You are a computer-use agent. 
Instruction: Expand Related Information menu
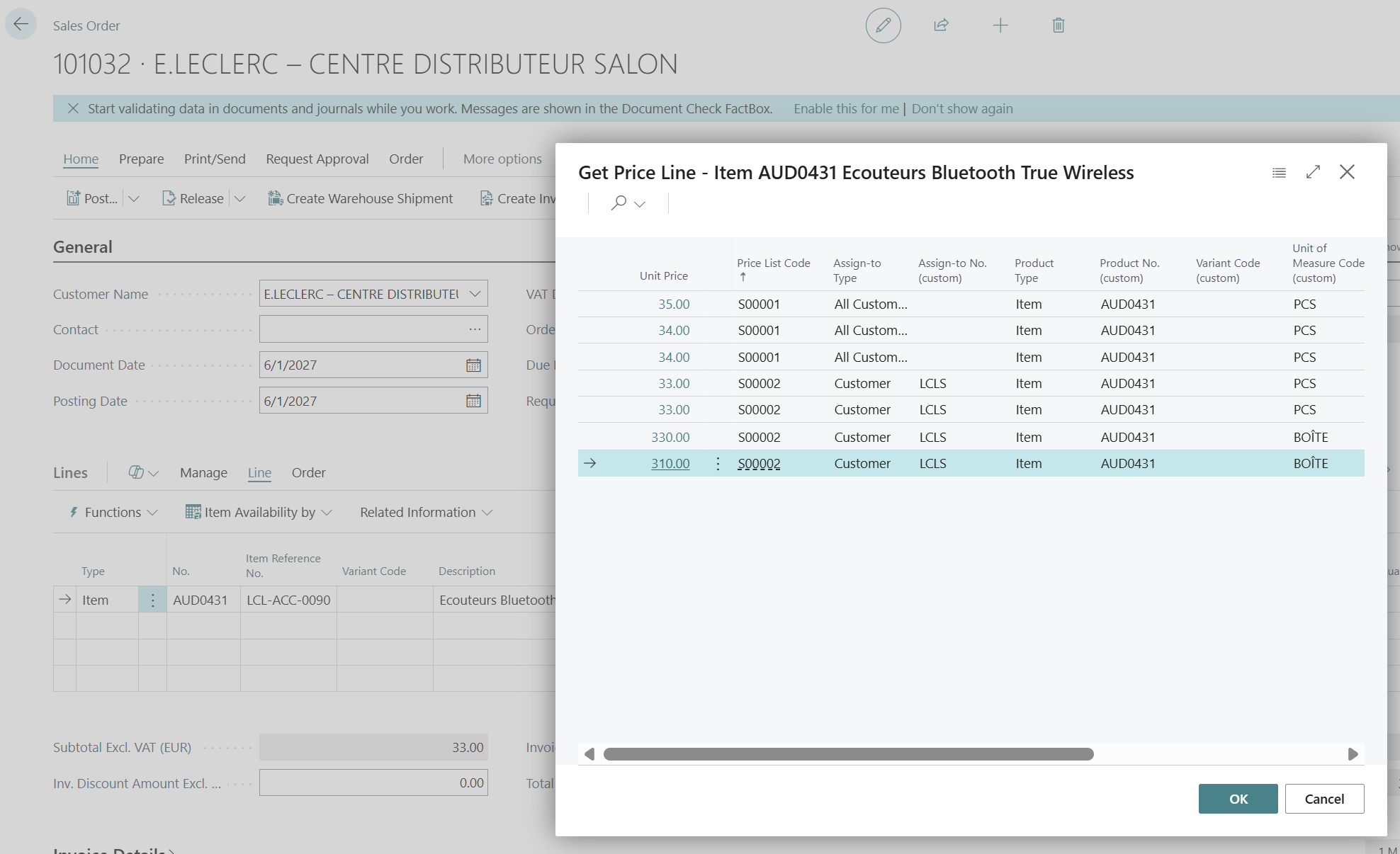(426, 512)
